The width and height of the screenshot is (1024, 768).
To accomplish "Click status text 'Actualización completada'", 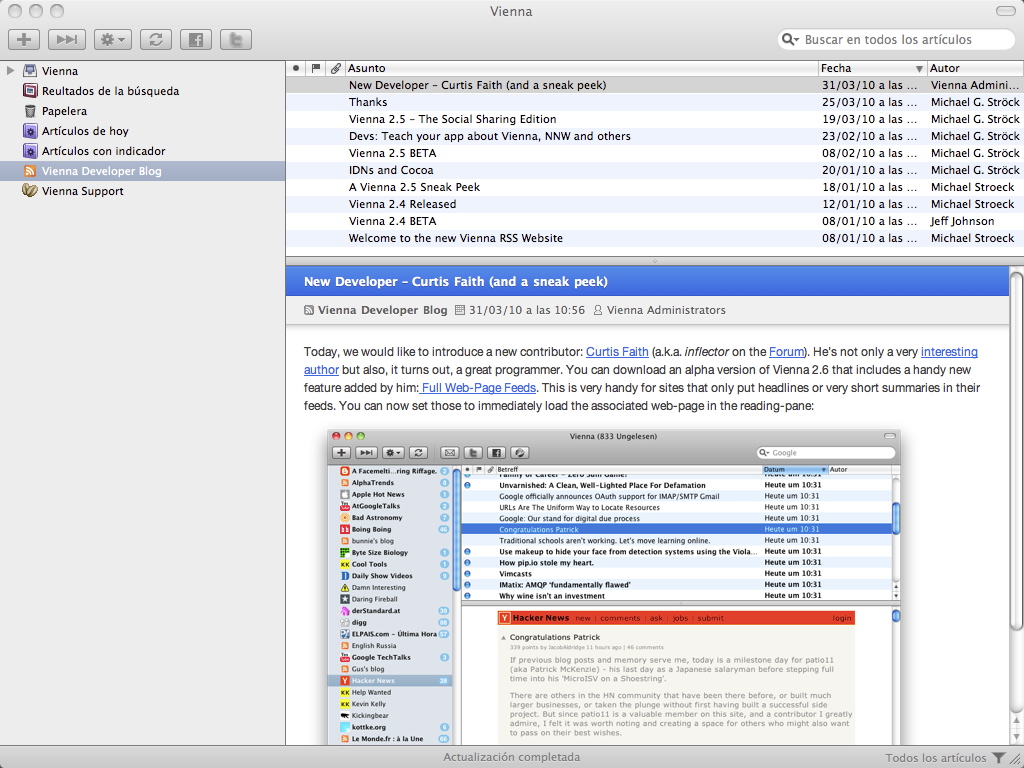I will [511, 757].
